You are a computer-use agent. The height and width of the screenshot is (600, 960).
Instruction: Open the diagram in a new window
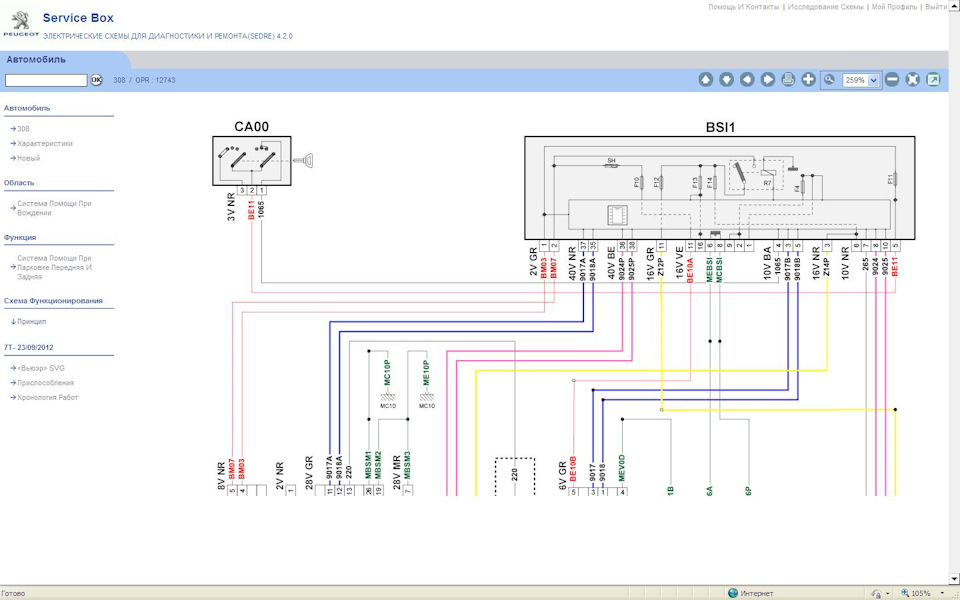click(933, 80)
